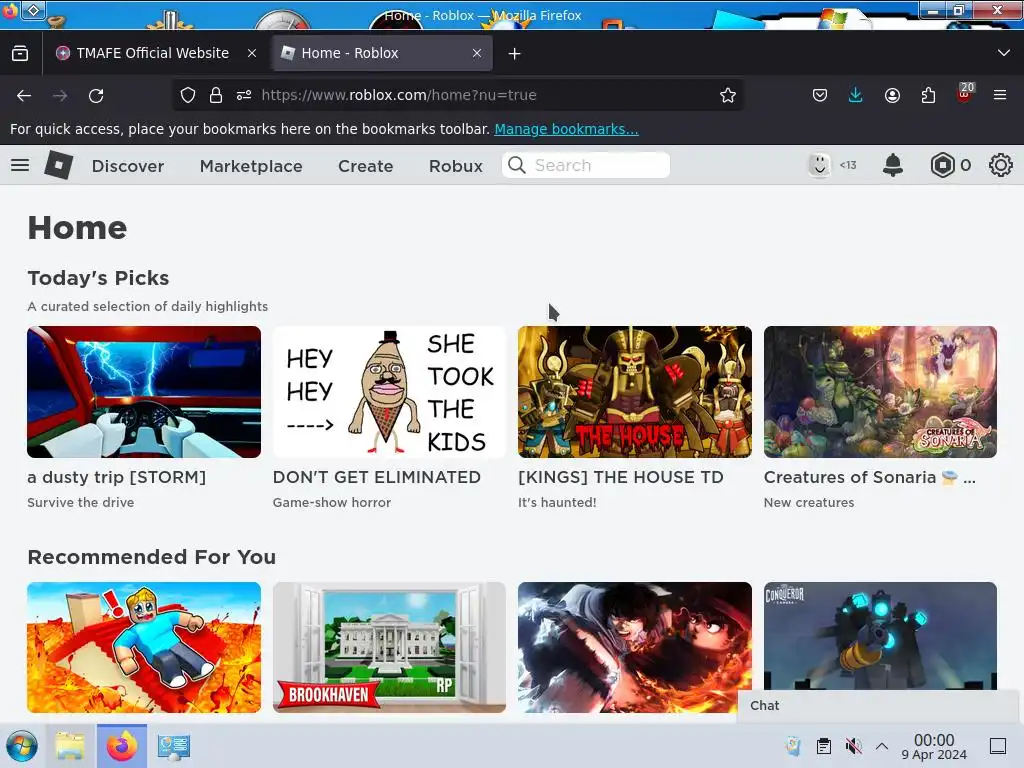Viewport: 1024px width, 768px height.
Task: Open a new browser tab
Action: tap(515, 54)
